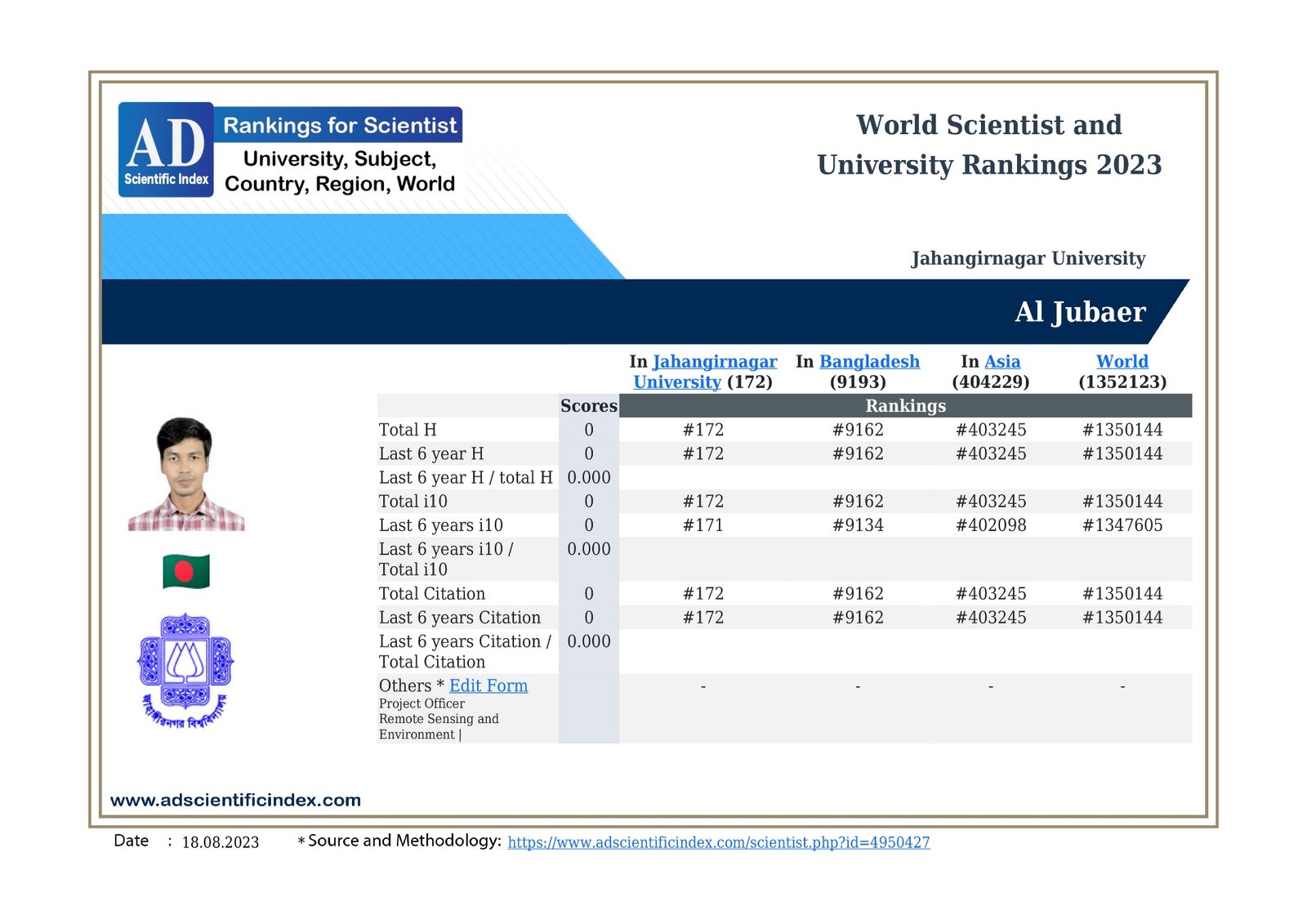This screenshot has width=1307, height=924.
Task: Click the Total i10 row label
Action: point(413,502)
